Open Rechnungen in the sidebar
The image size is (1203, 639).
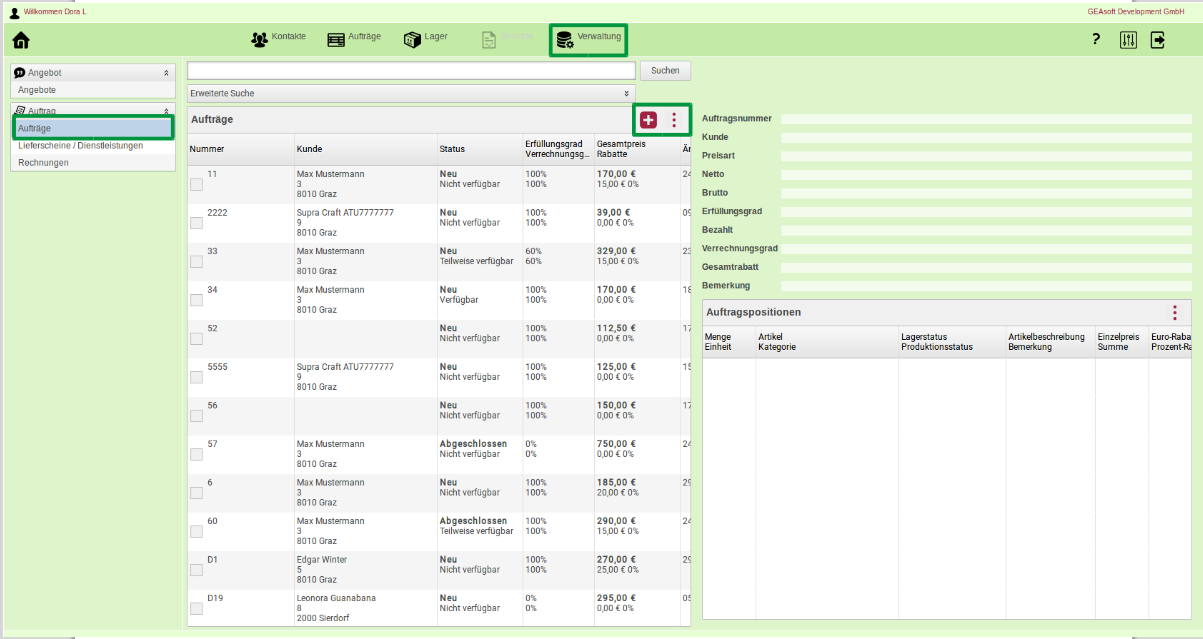click(43, 162)
